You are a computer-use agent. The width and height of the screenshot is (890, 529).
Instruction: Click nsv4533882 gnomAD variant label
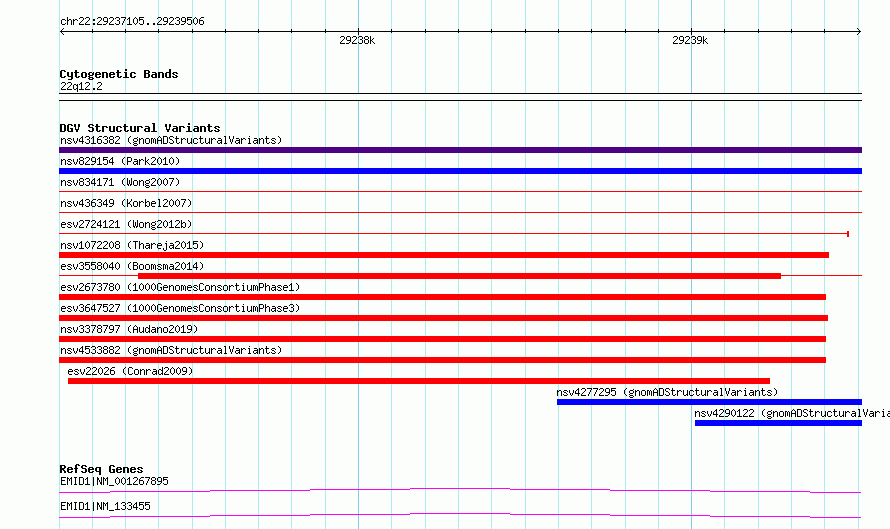[171, 350]
